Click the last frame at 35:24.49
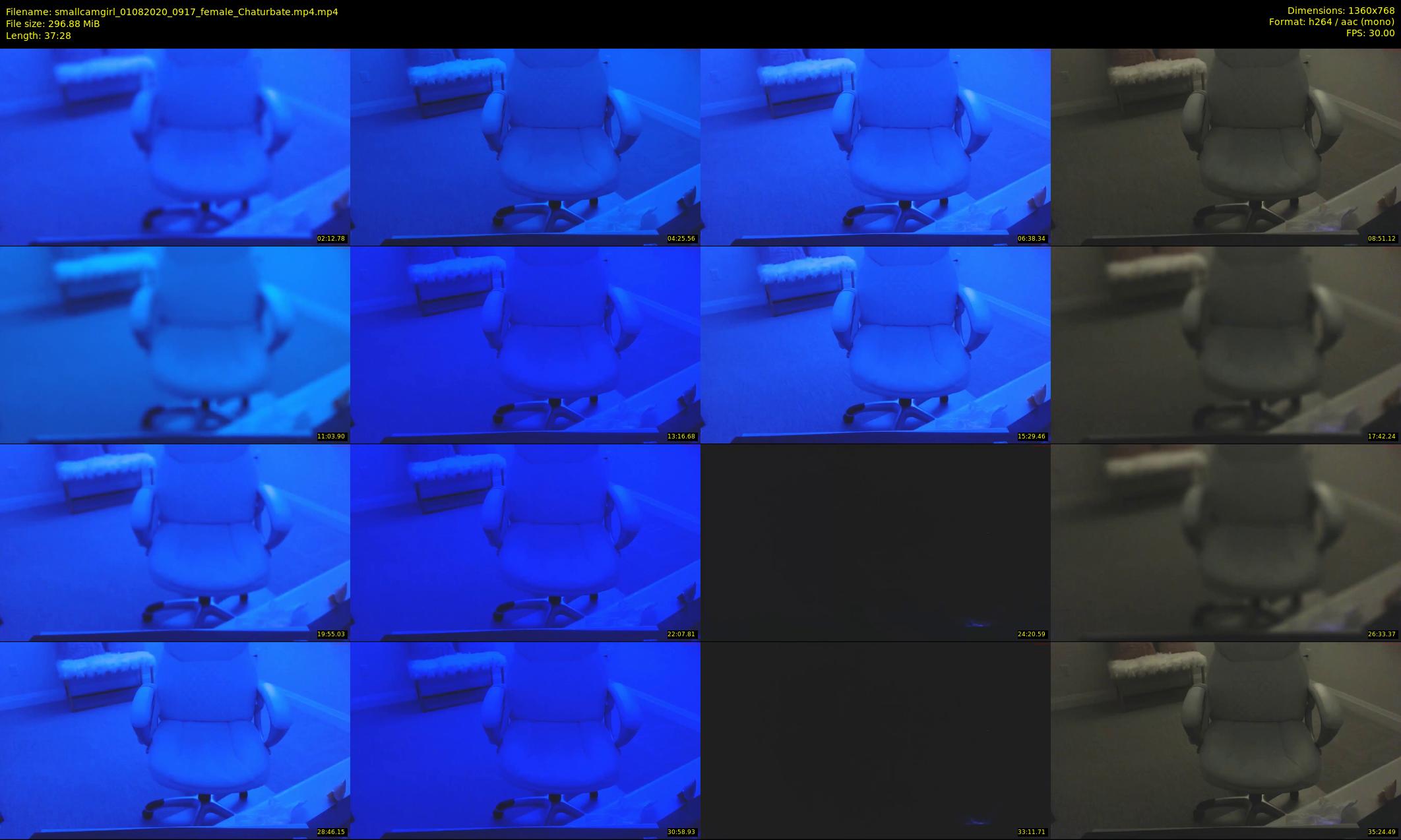This screenshot has width=1401, height=840. tap(1226, 740)
